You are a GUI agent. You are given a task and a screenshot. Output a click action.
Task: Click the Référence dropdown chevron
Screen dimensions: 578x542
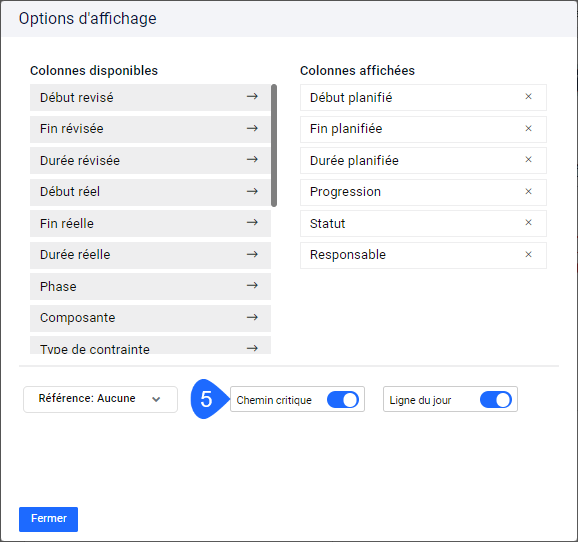pos(156,399)
